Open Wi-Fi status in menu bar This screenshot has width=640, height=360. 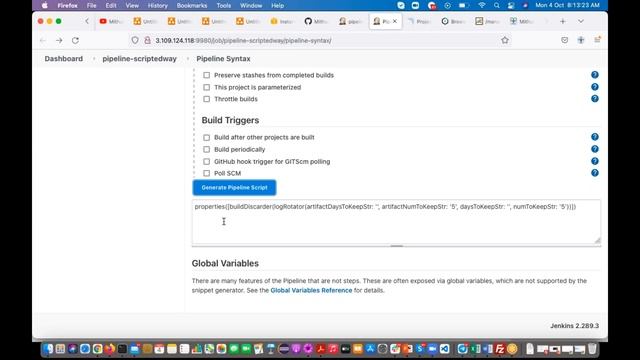click(x=482, y=5)
